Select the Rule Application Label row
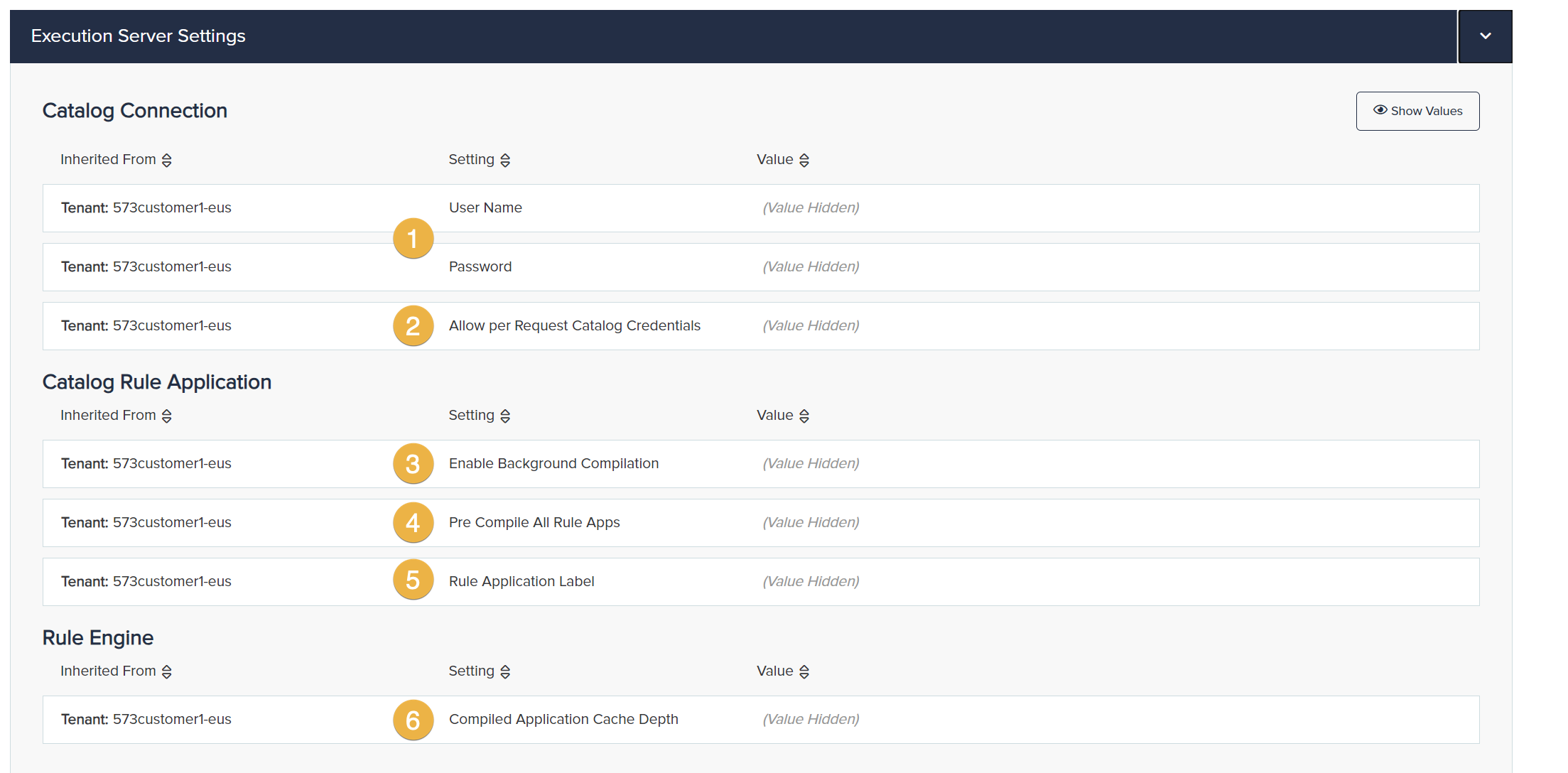The height and width of the screenshot is (773, 1568). tap(521, 582)
